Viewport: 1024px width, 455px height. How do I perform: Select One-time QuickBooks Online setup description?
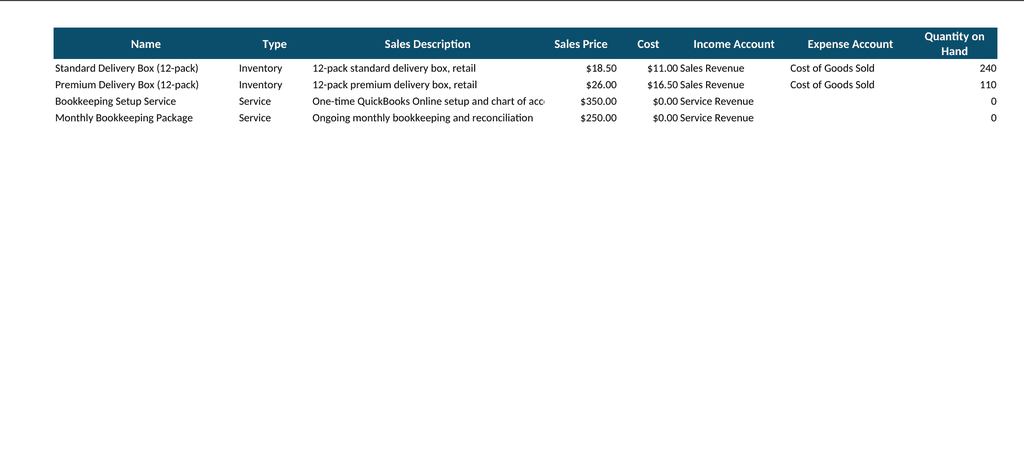(428, 101)
